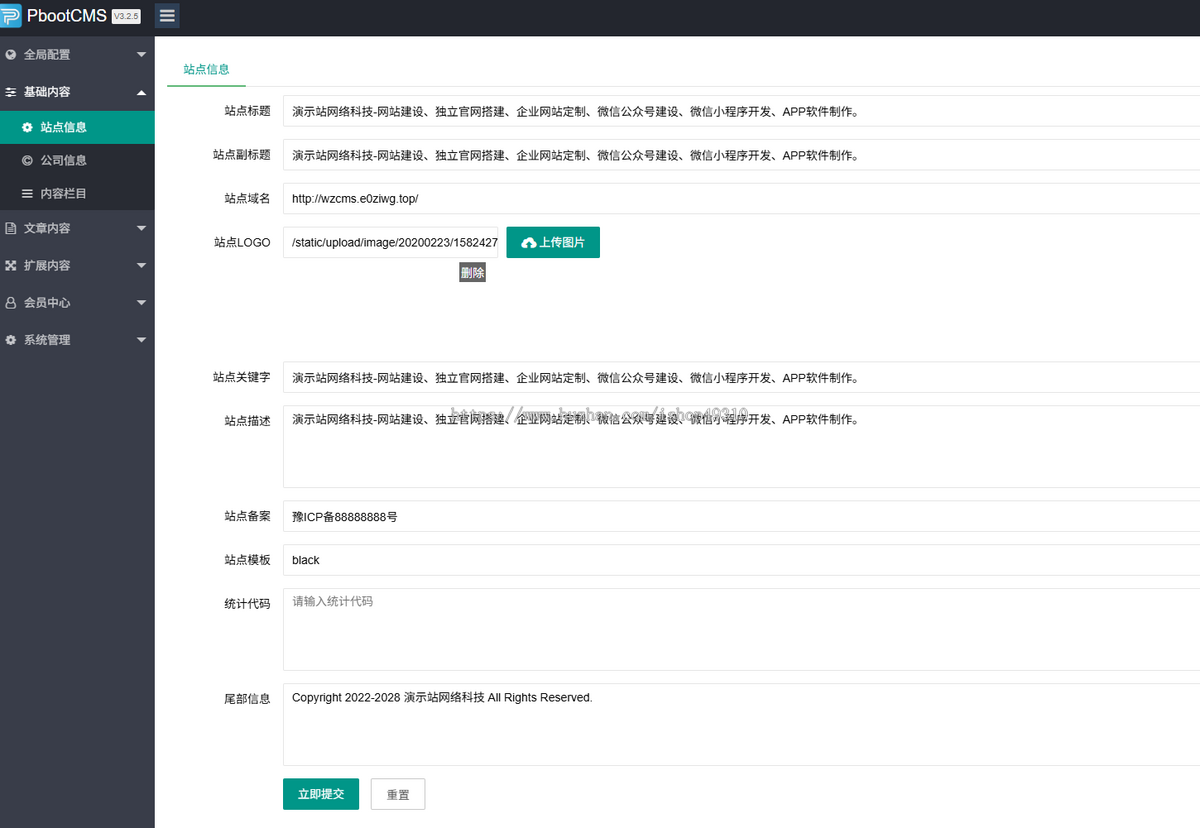Screen dimensions: 1200x828
Task: Focus the 站点标题 input field
Action: [x=741, y=112]
